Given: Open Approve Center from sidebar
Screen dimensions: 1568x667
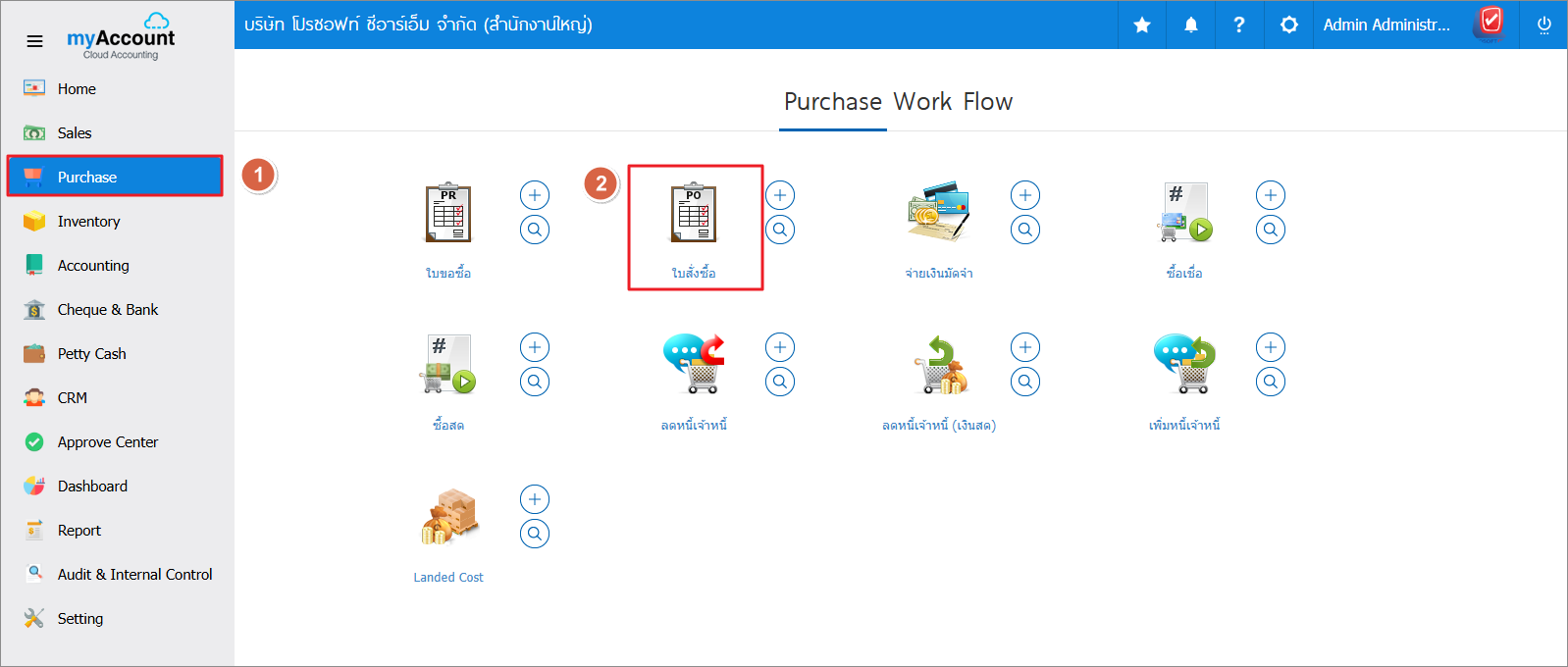Looking at the screenshot, I should click(107, 442).
